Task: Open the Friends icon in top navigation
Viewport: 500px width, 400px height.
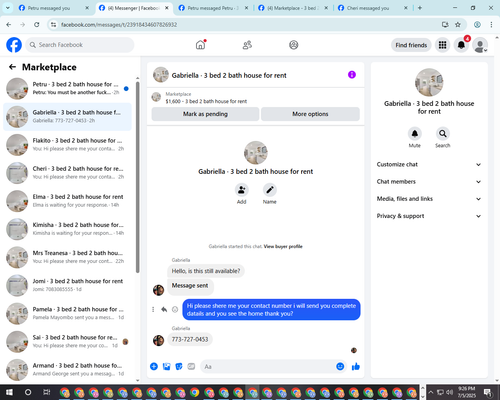Action: coord(247,45)
